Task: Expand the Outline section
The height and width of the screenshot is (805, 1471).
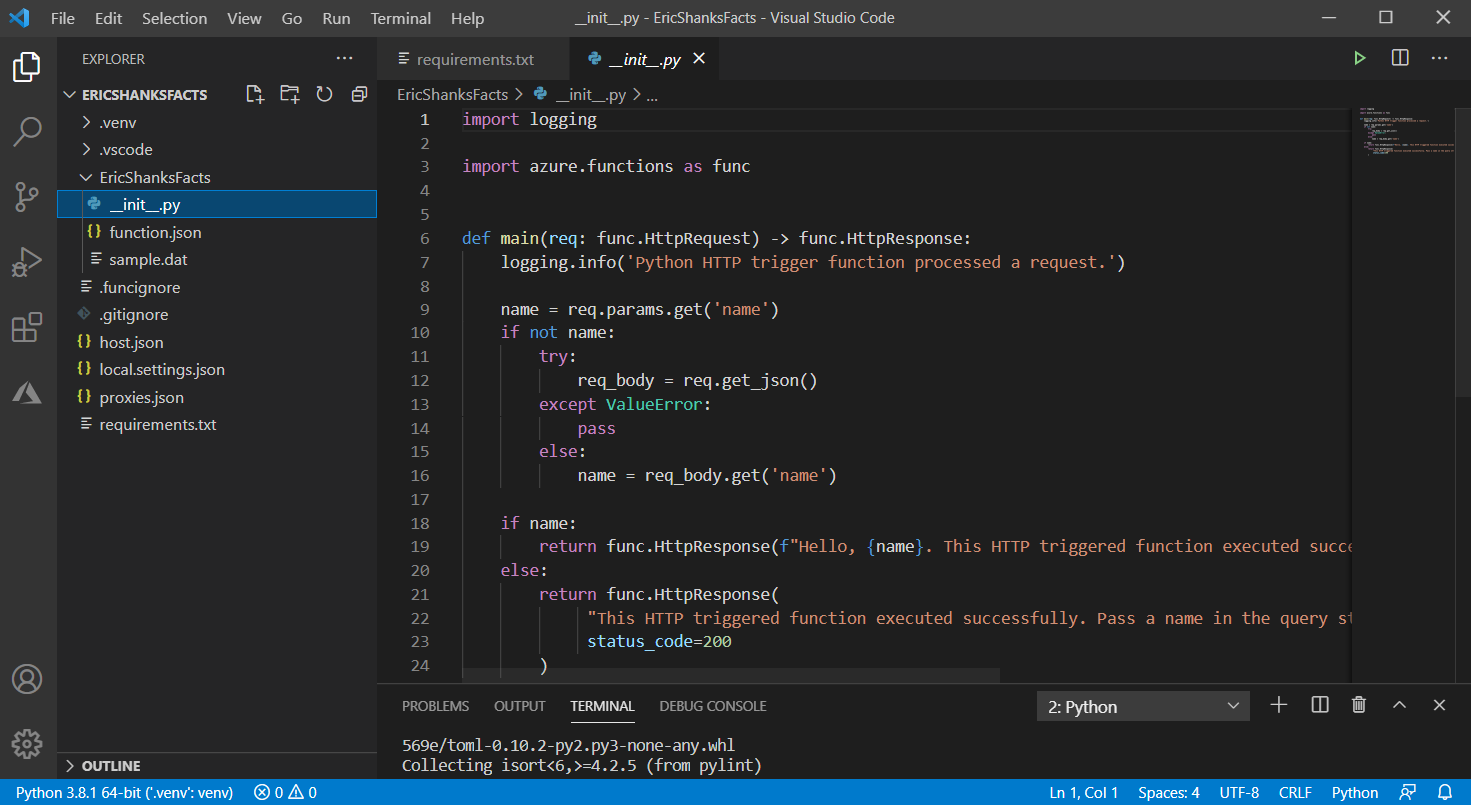Action: click(110, 766)
